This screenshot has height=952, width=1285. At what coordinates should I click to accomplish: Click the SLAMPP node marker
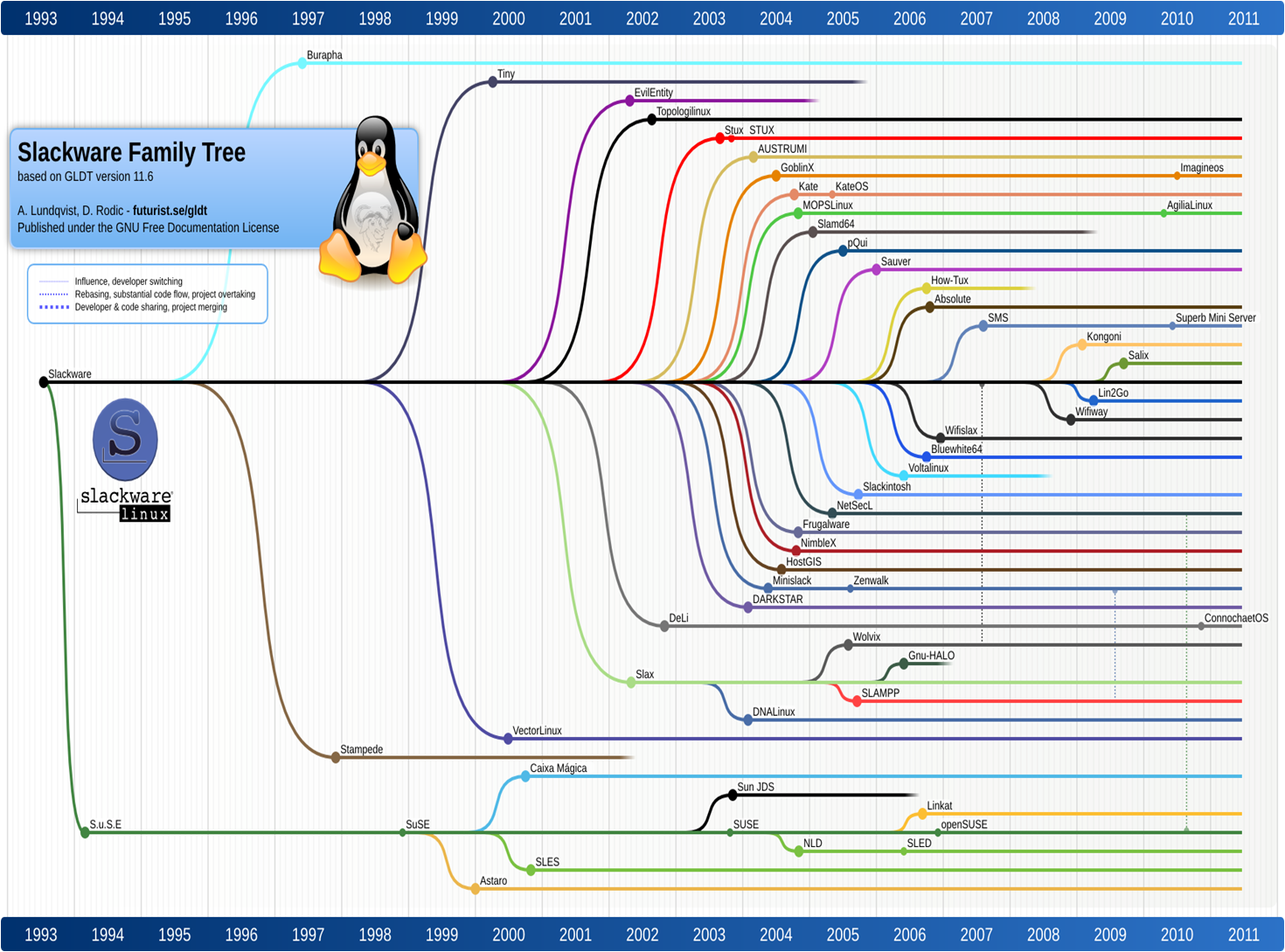[x=855, y=699]
